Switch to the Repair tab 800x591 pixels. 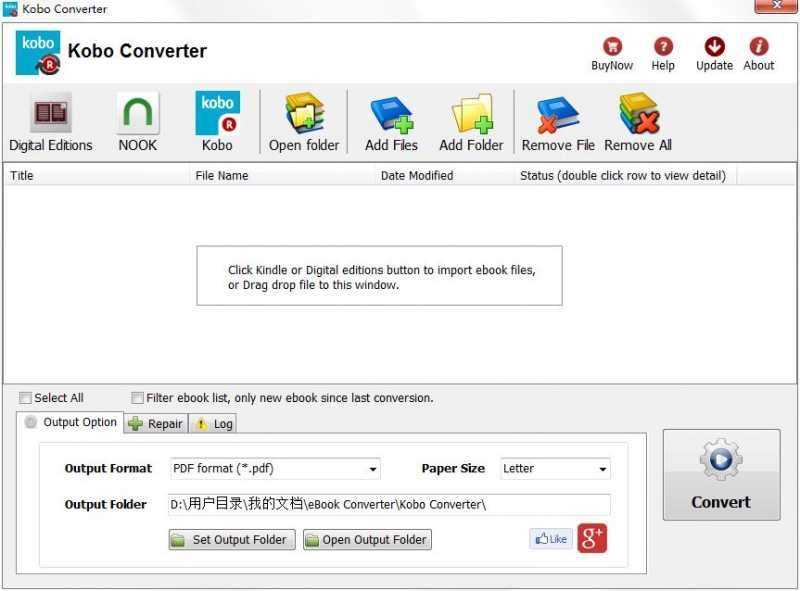[x=155, y=423]
